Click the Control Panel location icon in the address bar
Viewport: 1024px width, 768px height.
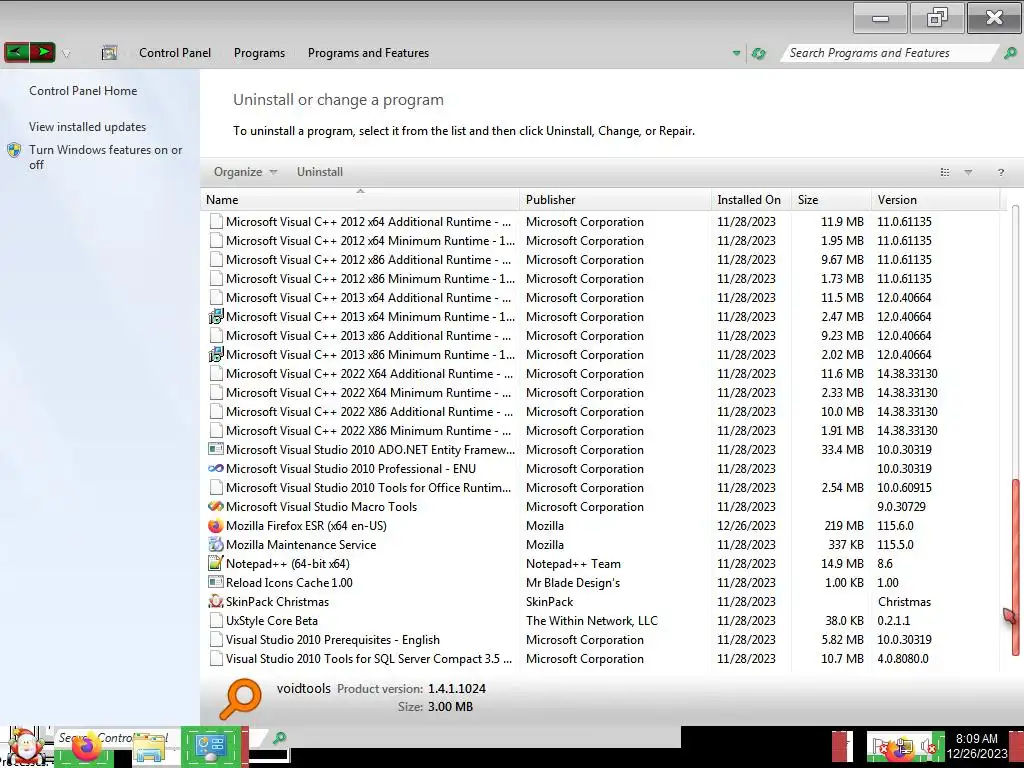point(109,53)
